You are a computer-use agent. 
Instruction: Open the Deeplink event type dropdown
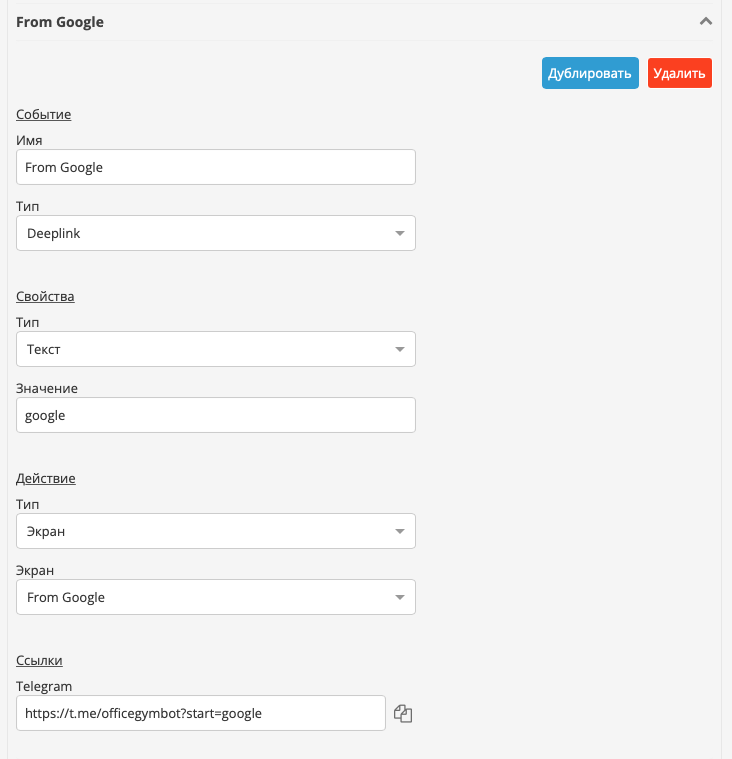216,233
